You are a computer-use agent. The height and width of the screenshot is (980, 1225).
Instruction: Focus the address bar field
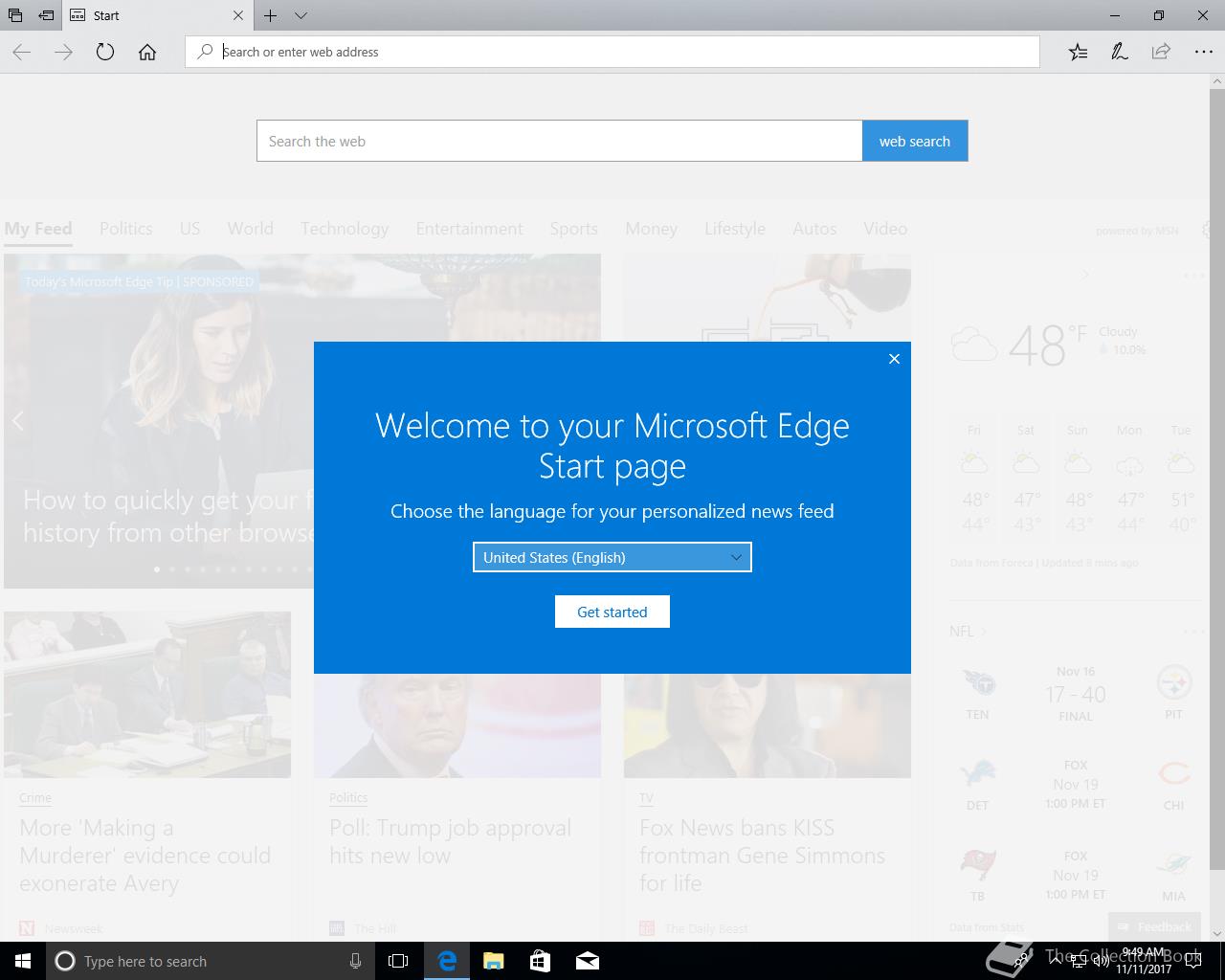[x=612, y=52]
